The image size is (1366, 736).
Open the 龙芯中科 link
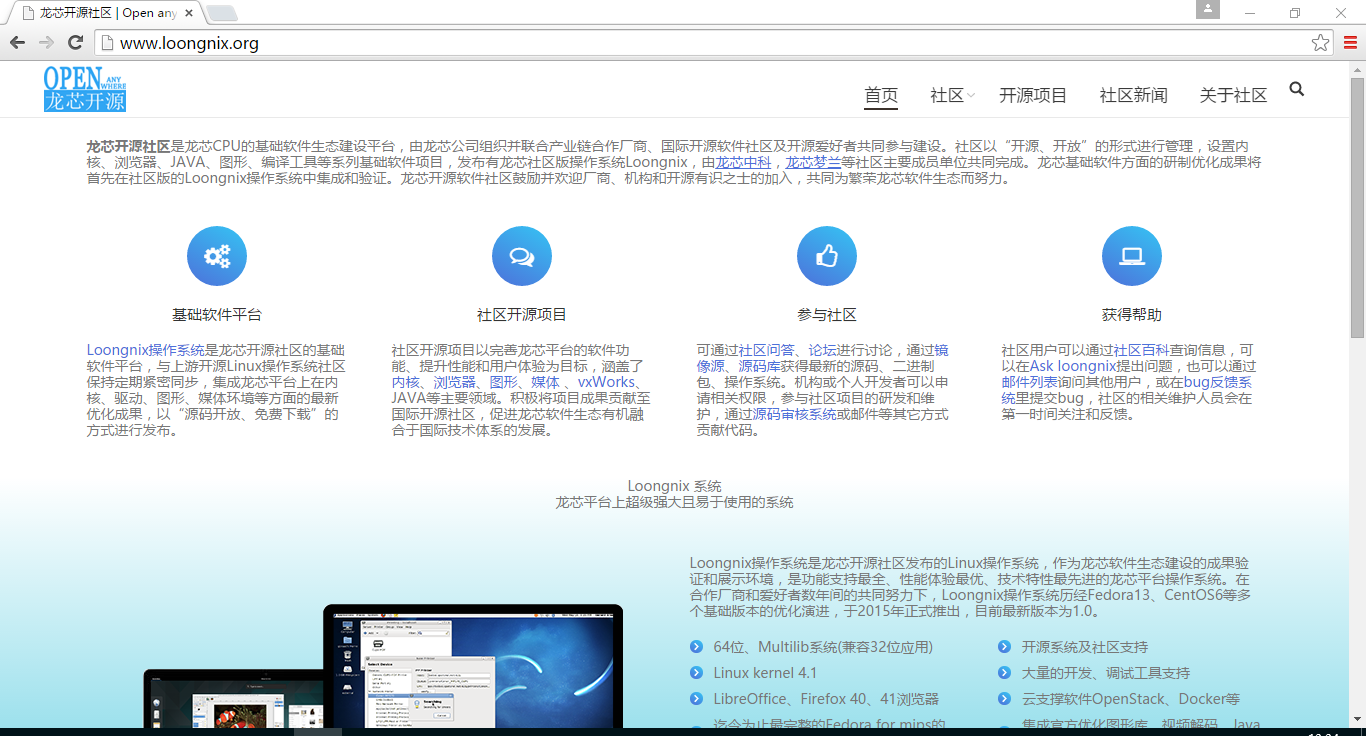743,162
